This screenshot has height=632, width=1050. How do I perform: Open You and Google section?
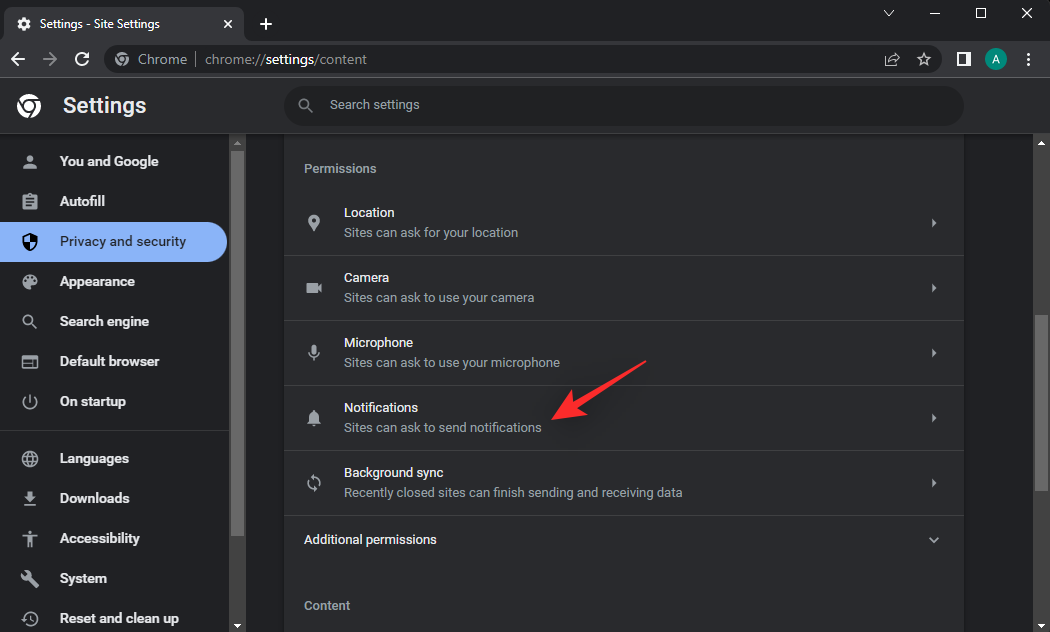[108, 161]
